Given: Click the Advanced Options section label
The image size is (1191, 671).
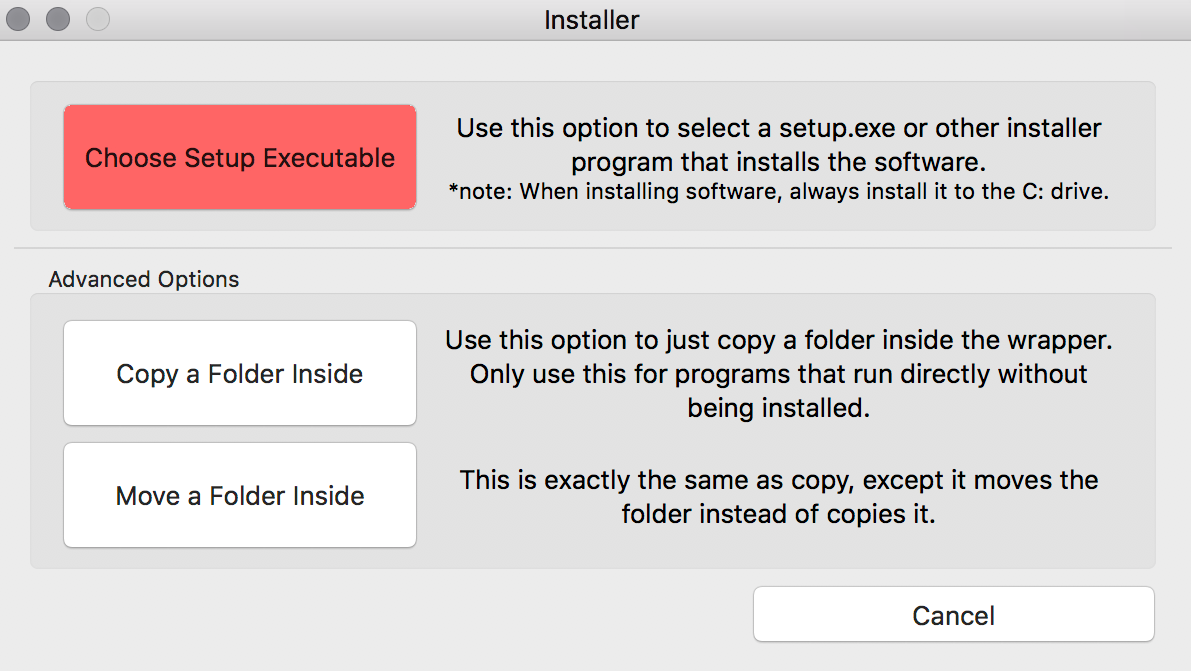Looking at the screenshot, I should 144,279.
